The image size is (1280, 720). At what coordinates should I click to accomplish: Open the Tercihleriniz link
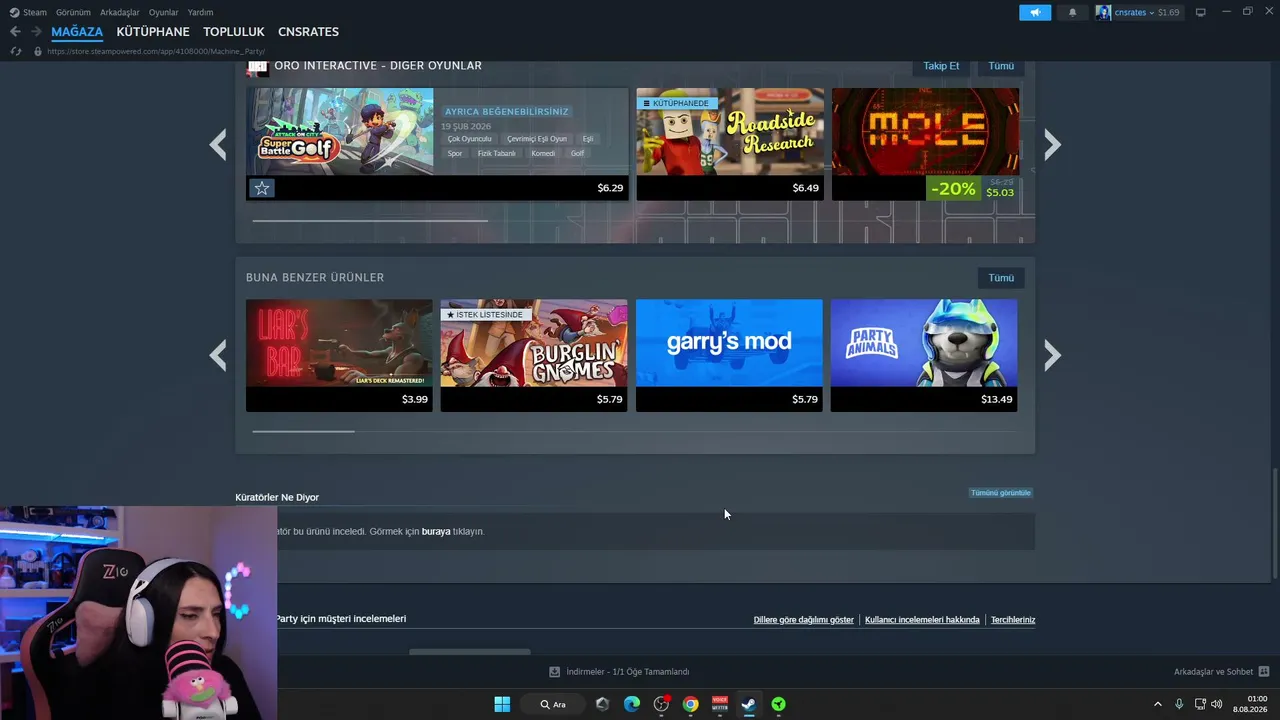pos(1013,620)
